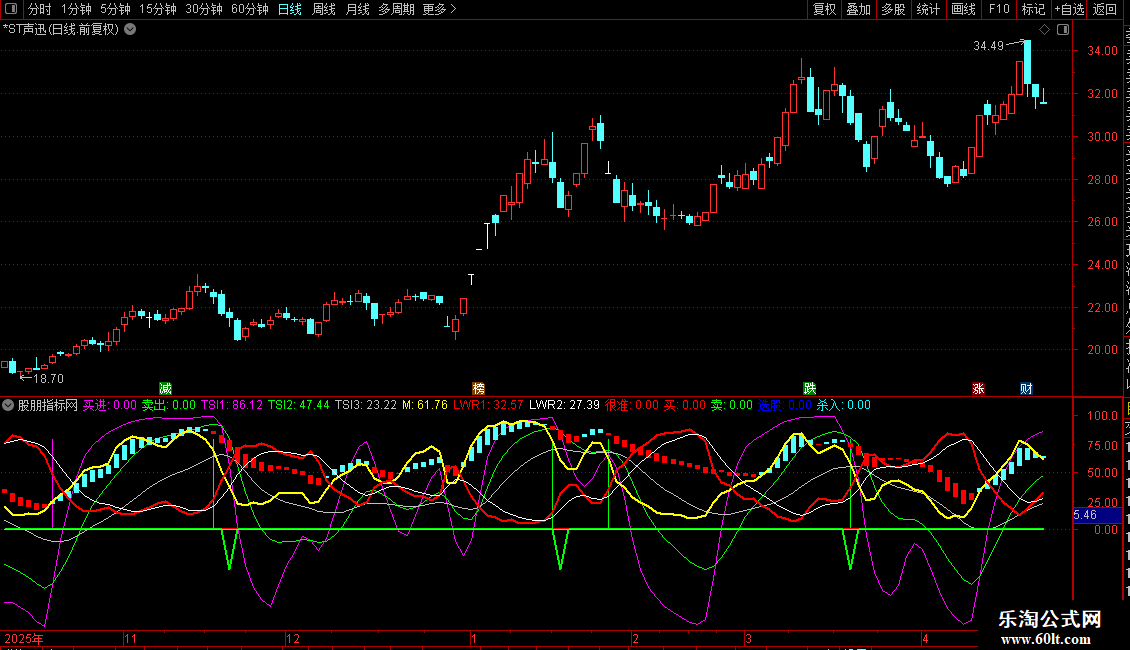Image resolution: width=1130 pixels, height=650 pixels.
Task: Open F10 company info
Action: 999,9
